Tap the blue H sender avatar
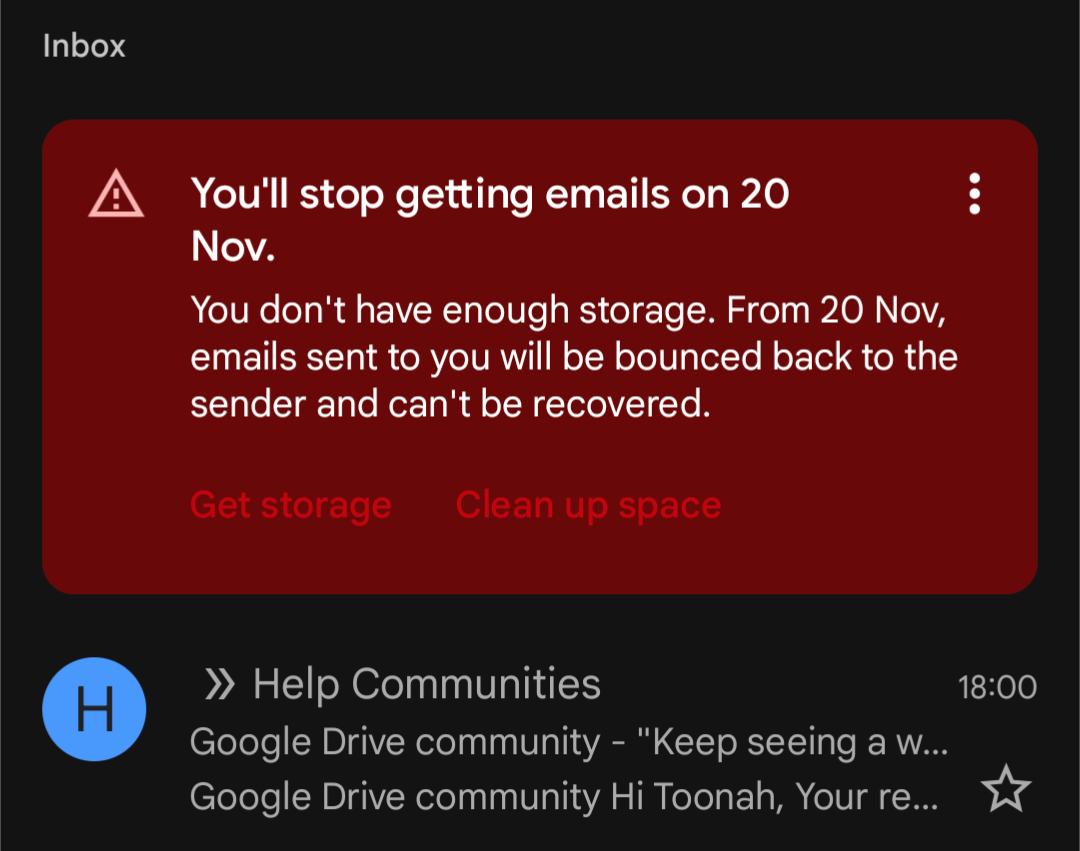The image size is (1080, 851). click(x=94, y=709)
